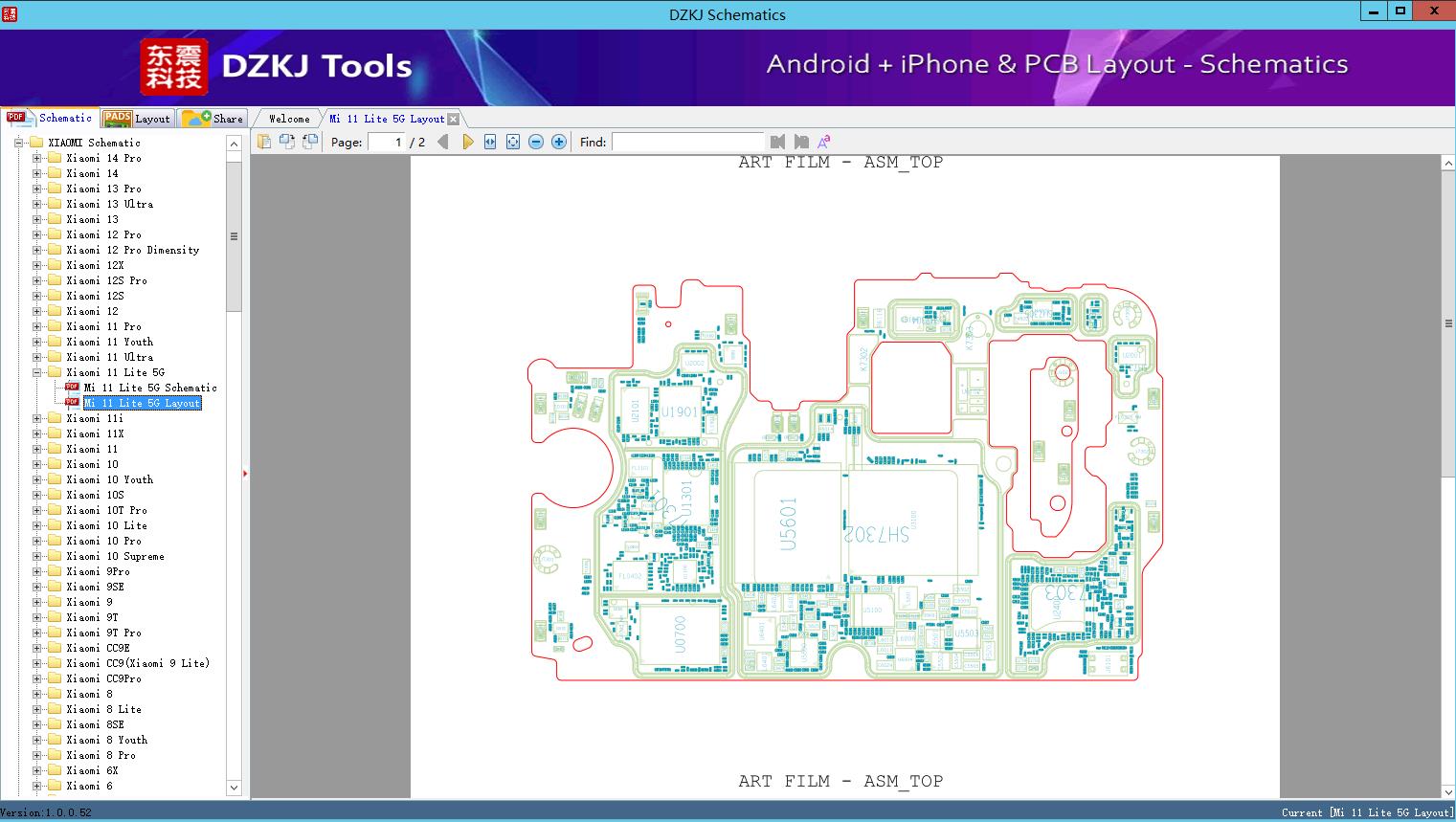Image resolution: width=1456 pixels, height=822 pixels.
Task: Click component U1901 on the board
Action: coord(679,412)
